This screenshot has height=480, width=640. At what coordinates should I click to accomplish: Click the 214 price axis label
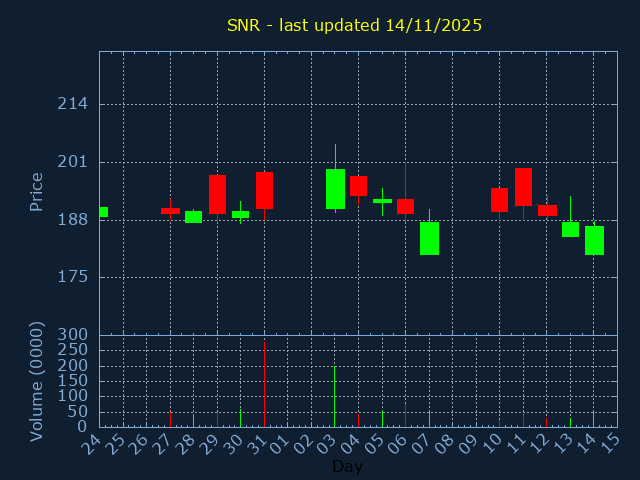click(72, 104)
